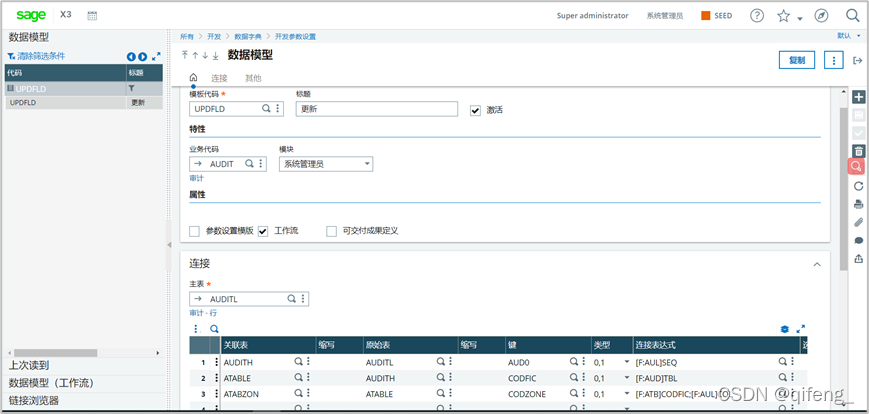Toggle the 激活 checkbox

(475, 110)
